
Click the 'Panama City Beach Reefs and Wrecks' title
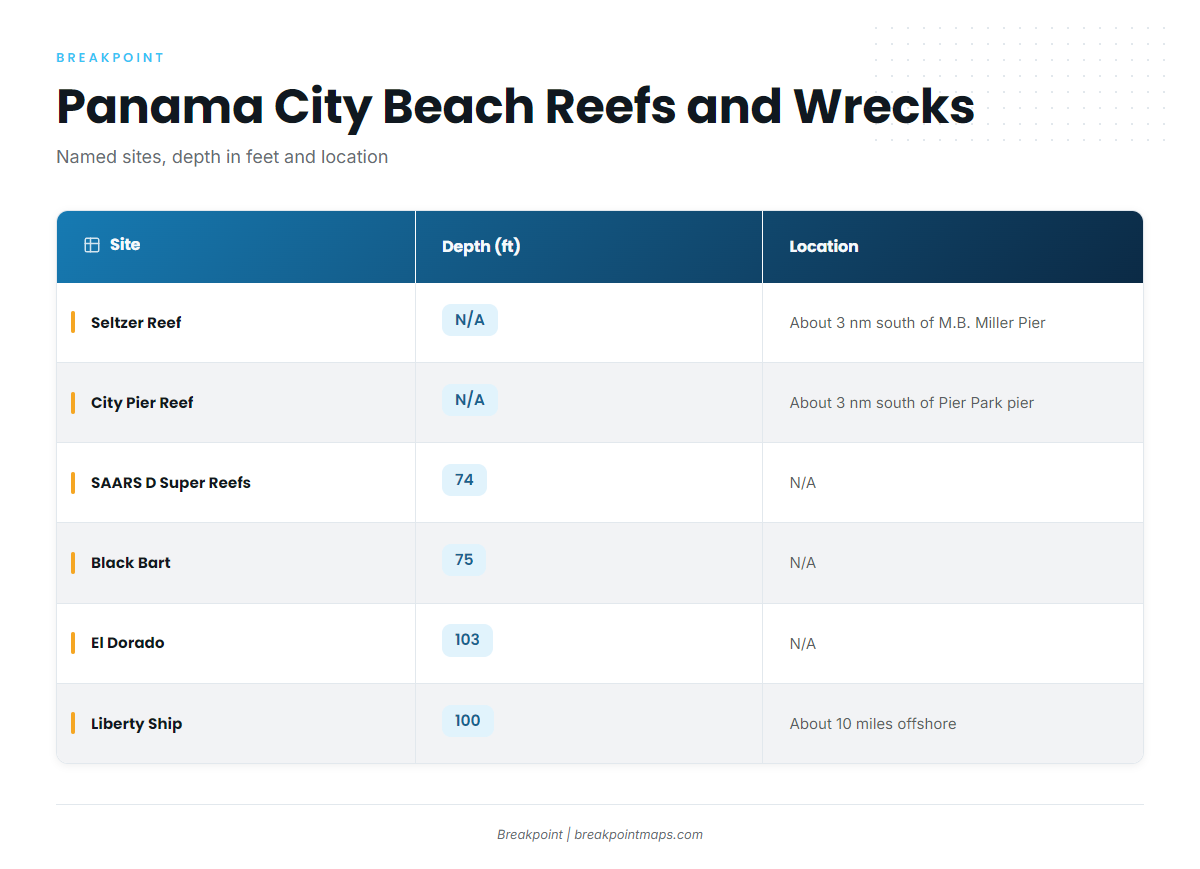point(515,107)
